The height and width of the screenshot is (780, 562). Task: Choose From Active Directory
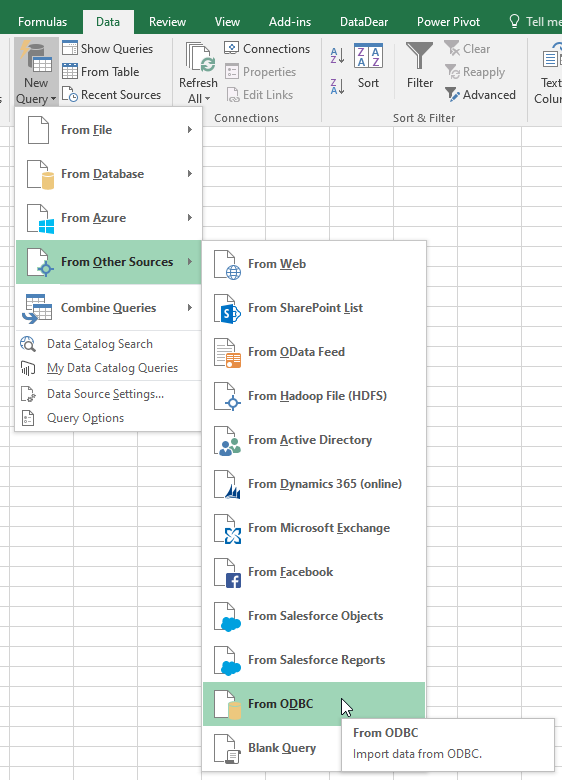click(x=314, y=440)
